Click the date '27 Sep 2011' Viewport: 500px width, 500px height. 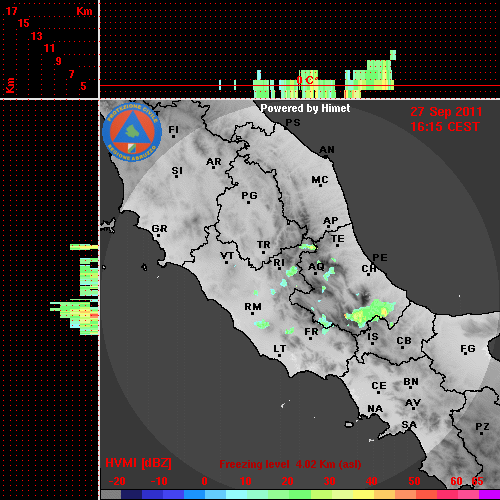tap(446, 112)
